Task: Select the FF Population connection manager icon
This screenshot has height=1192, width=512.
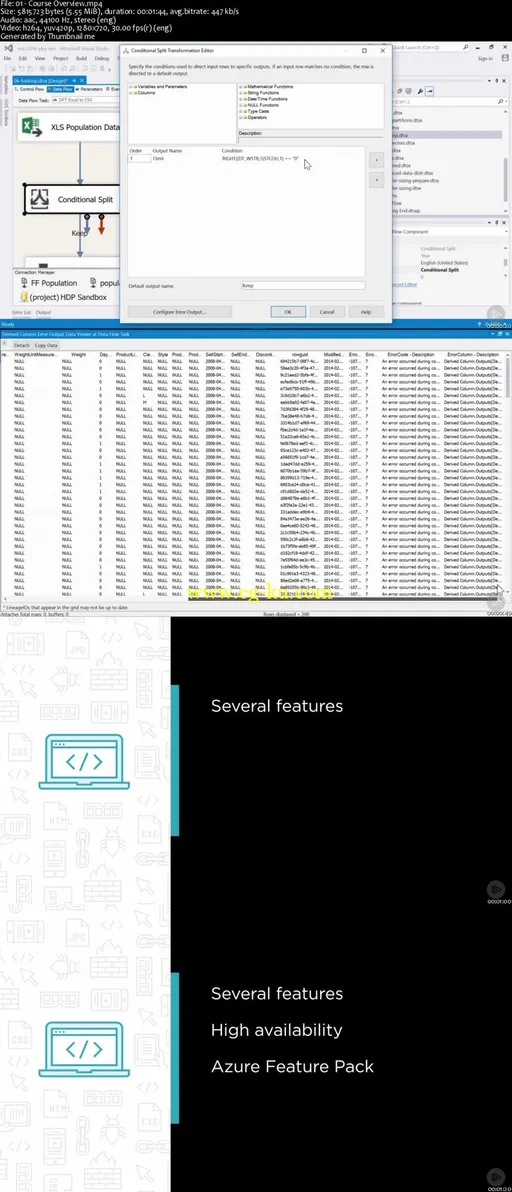Action: (24, 283)
